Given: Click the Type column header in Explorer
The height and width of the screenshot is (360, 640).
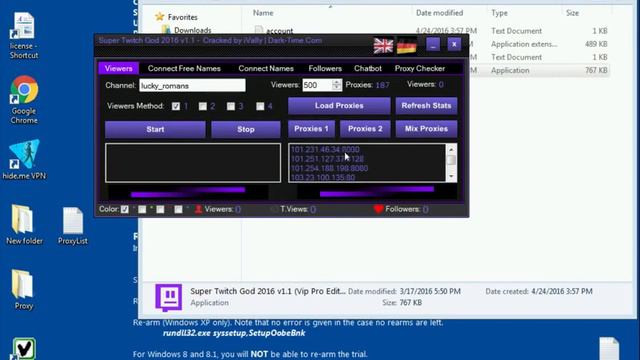Looking at the screenshot, I should [x=499, y=13].
